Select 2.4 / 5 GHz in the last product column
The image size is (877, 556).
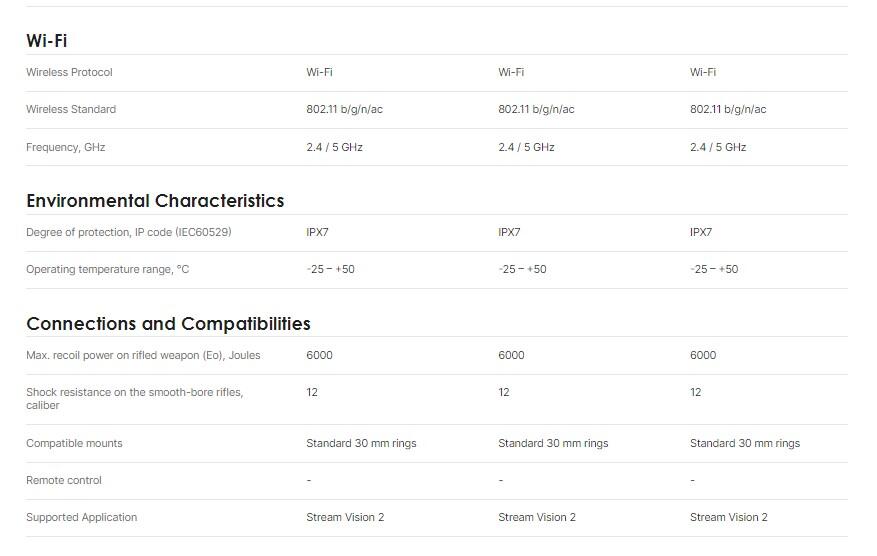(x=718, y=147)
